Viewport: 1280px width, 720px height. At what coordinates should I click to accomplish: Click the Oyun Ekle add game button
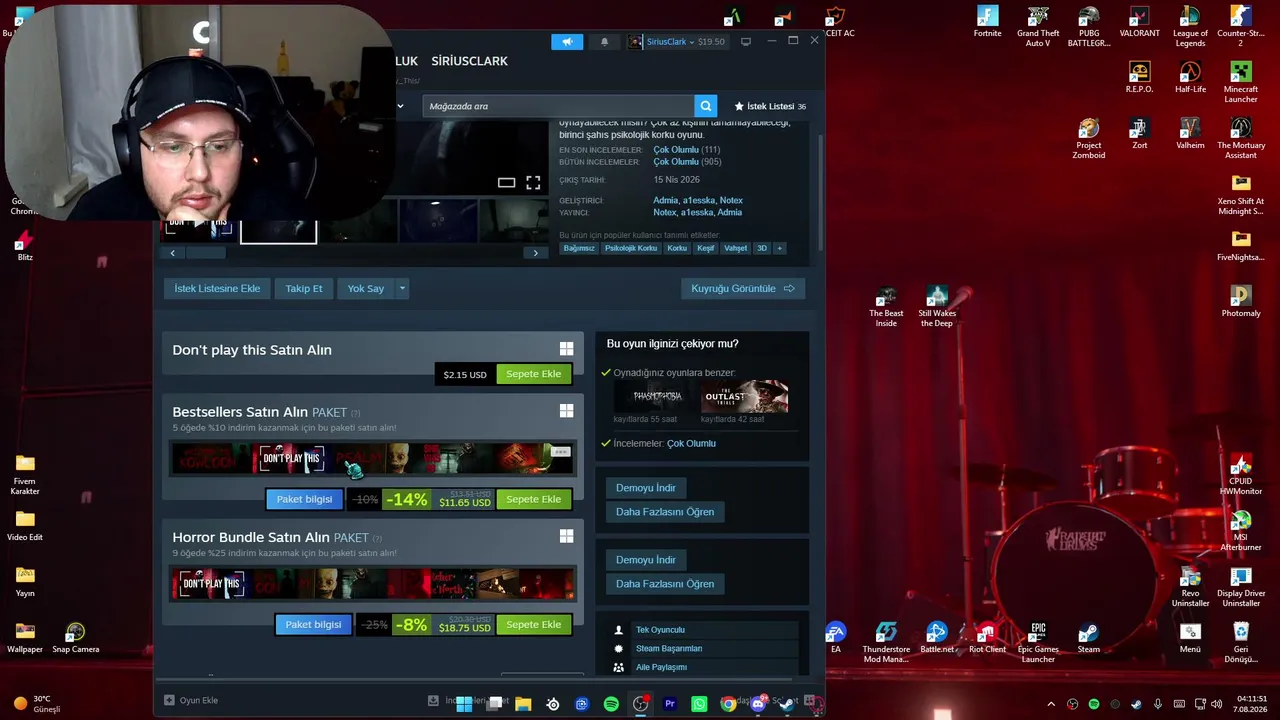pyautogui.click(x=191, y=700)
